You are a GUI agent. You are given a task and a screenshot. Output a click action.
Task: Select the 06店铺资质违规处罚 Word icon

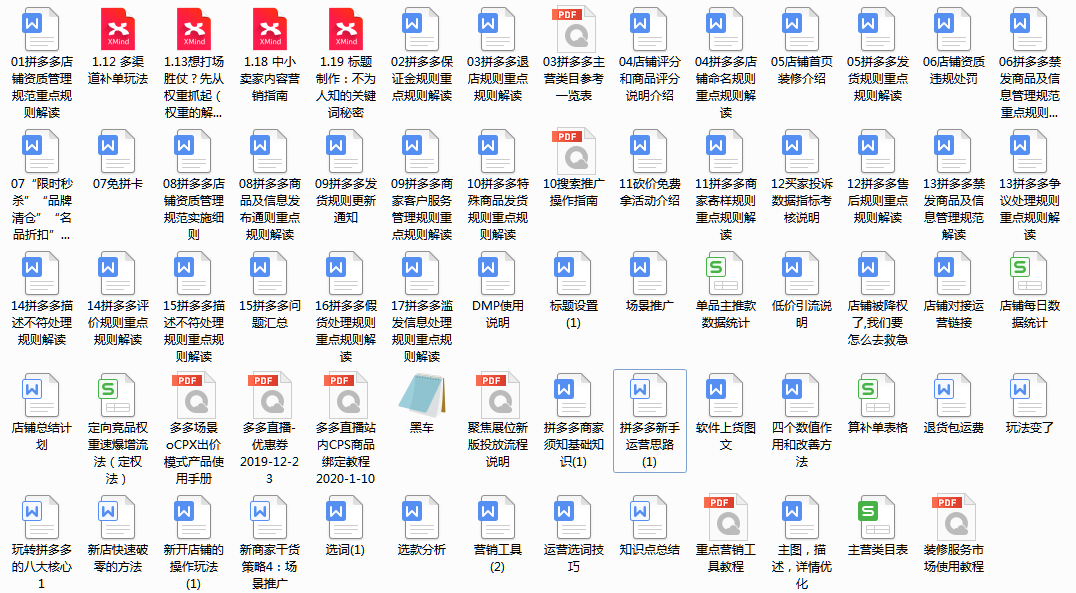pyautogui.click(x=954, y=29)
